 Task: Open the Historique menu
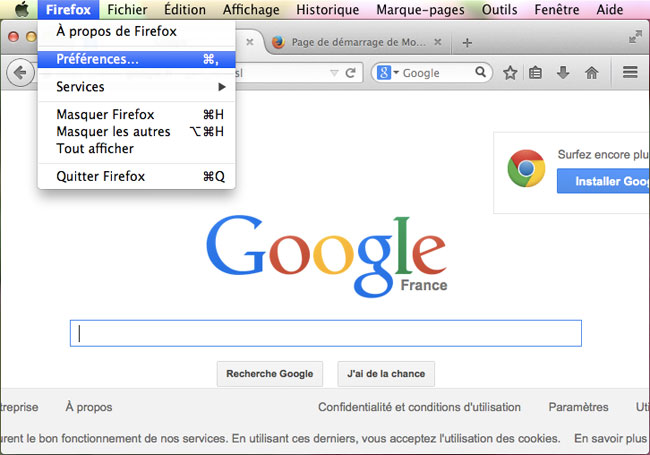point(327,10)
